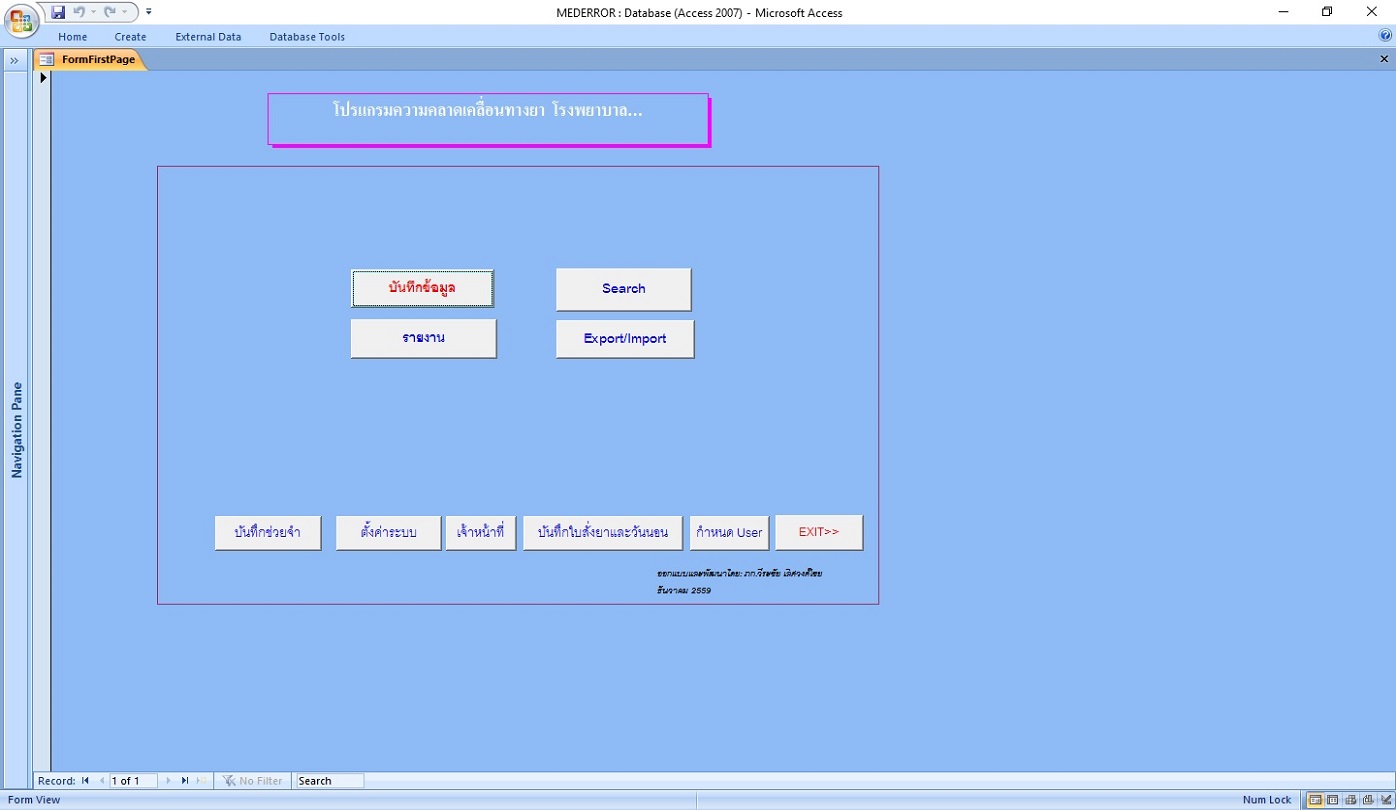The width and height of the screenshot is (1396, 810).
Task: Jump to last record navigation arrow
Action: coord(185,781)
